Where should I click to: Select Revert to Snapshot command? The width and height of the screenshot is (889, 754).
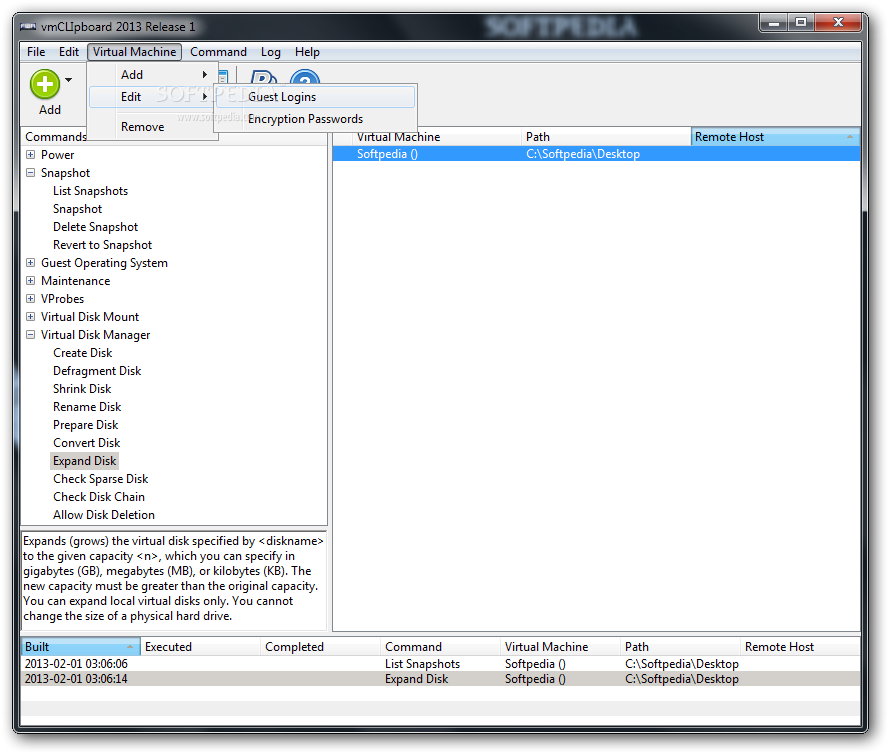pyautogui.click(x=103, y=245)
